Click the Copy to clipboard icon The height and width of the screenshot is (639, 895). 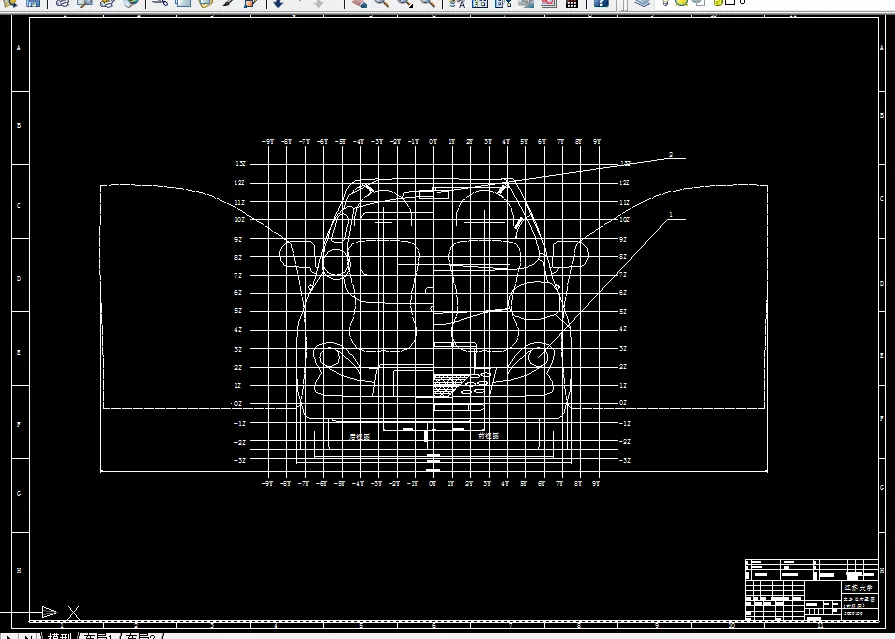tap(183, 3)
